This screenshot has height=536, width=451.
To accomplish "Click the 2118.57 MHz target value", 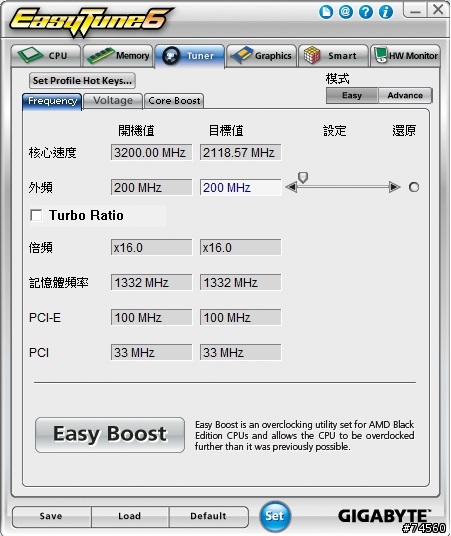I will pos(240,152).
